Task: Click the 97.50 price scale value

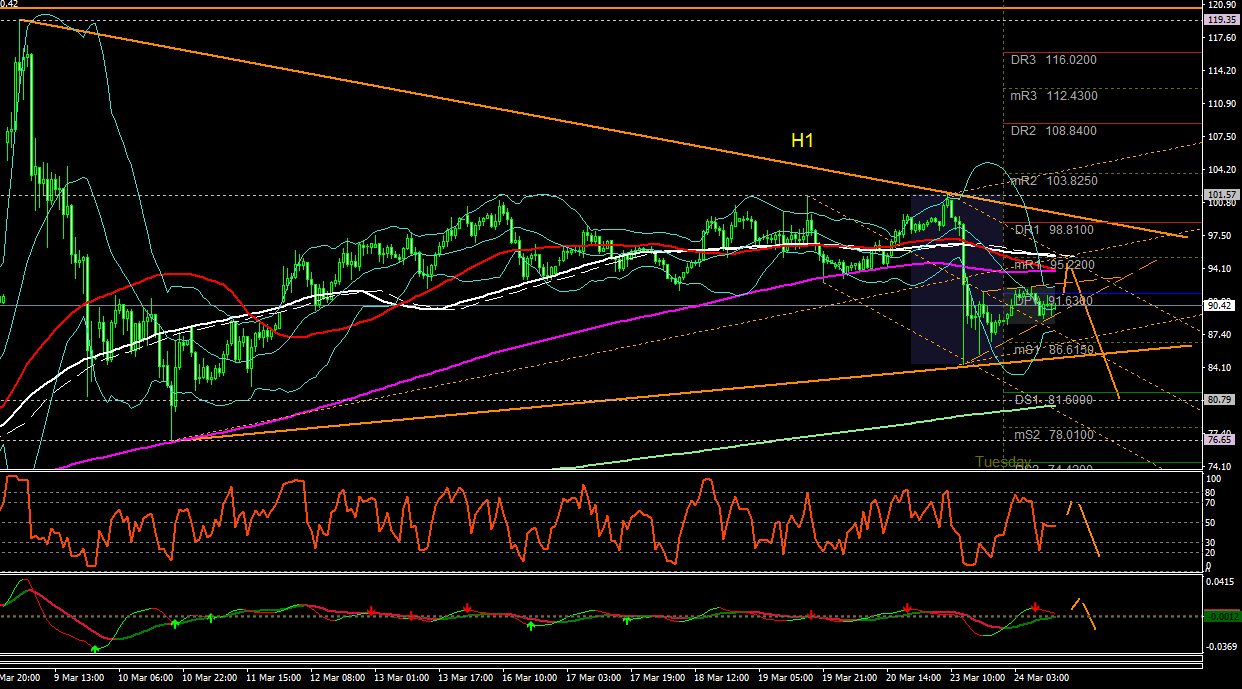Action: [1222, 236]
